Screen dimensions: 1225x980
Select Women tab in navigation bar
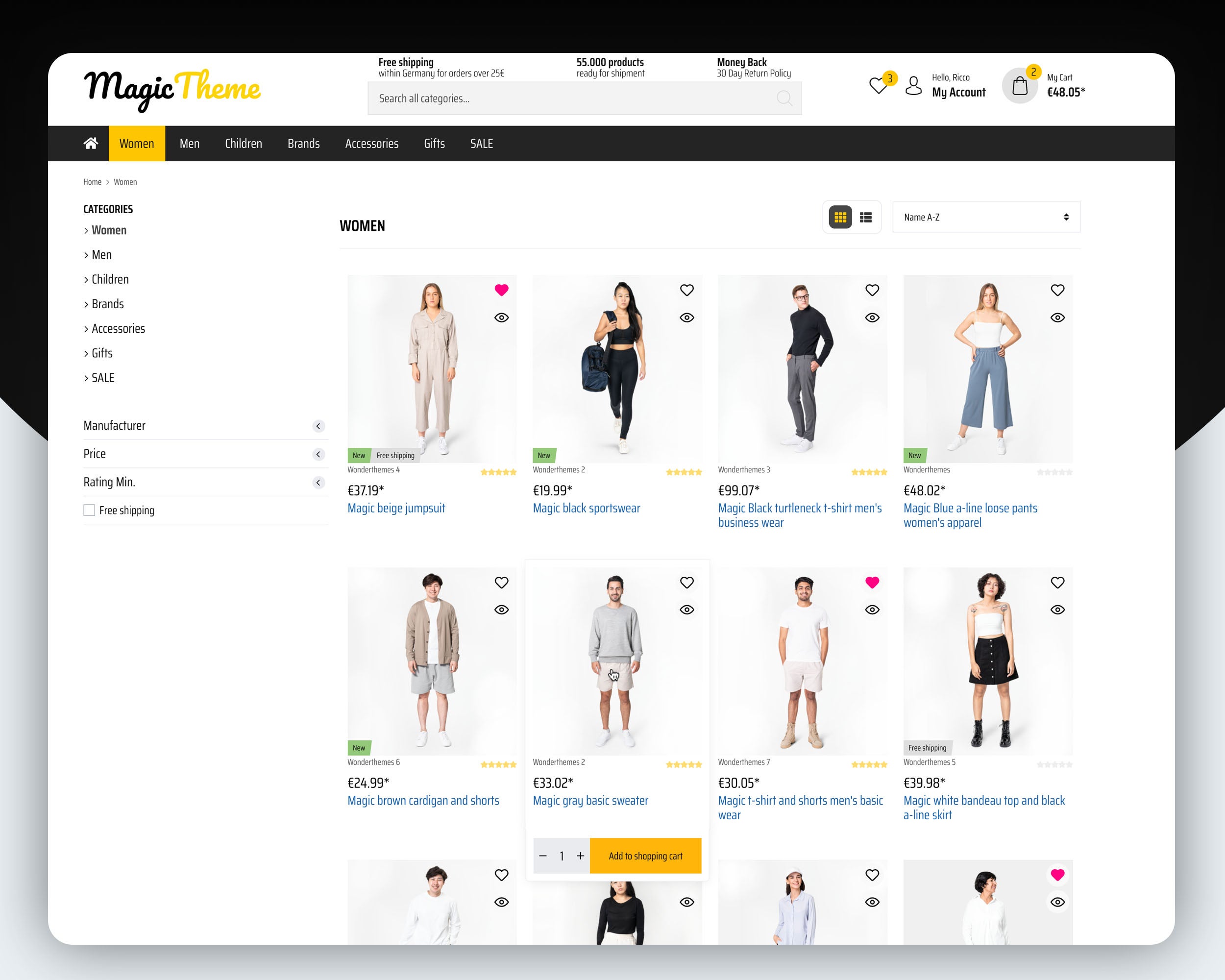[137, 143]
